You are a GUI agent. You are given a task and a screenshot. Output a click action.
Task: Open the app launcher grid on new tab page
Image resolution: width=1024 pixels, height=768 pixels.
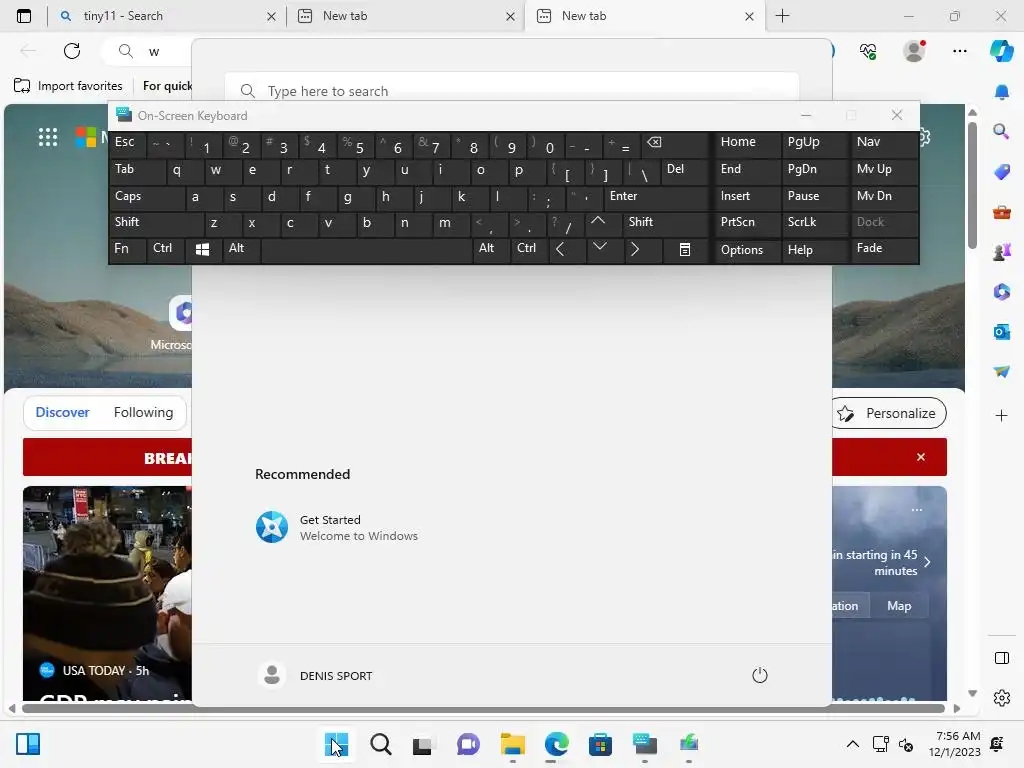48,137
